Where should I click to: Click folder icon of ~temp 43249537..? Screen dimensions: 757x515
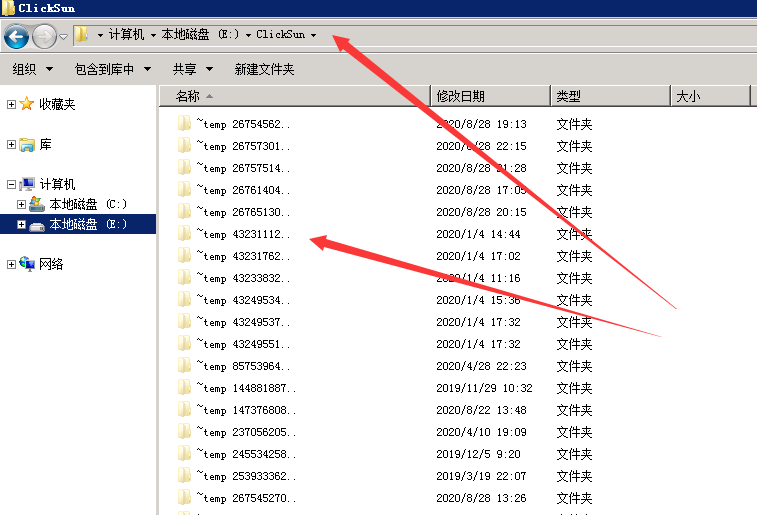184,321
